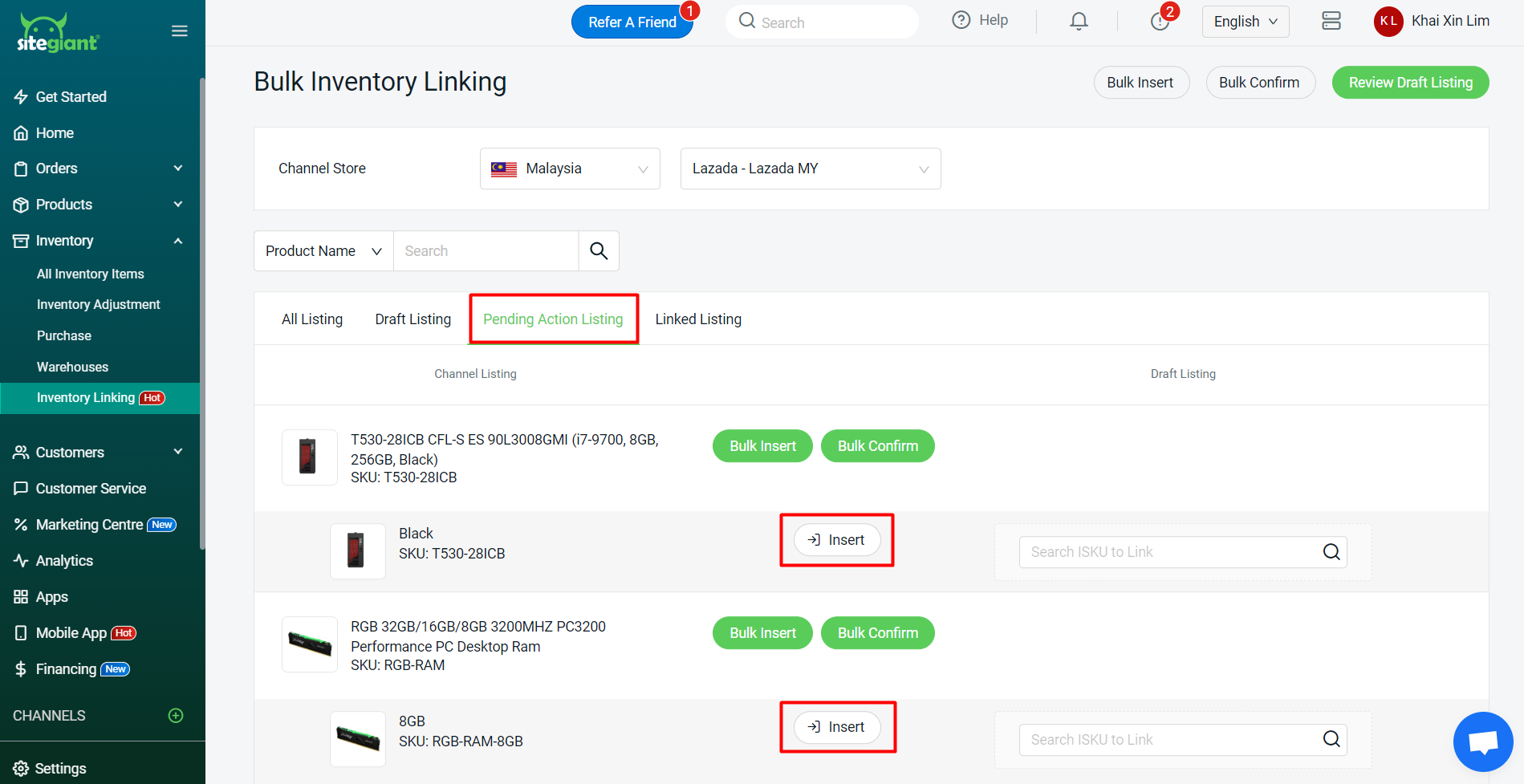Expand the Product Name filter dropdown
Screen dimensions: 1524x784
[323, 251]
